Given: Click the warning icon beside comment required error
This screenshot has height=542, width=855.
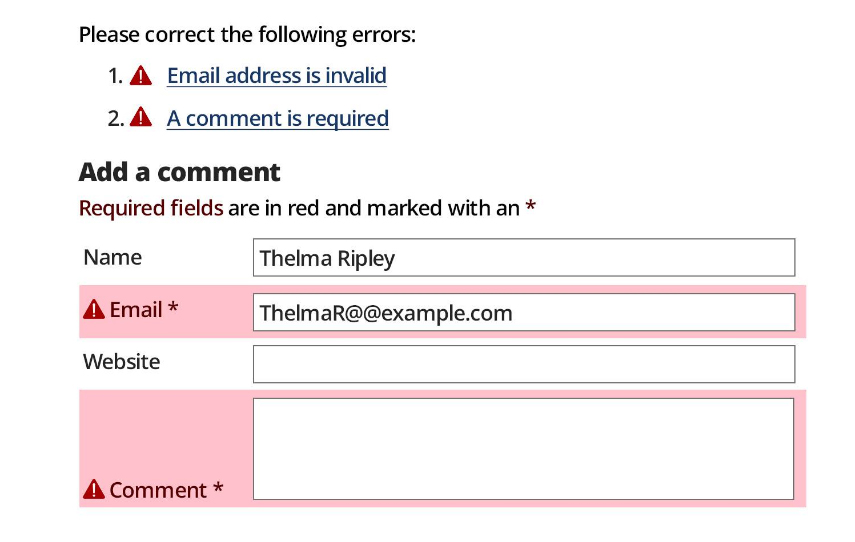Looking at the screenshot, I should (x=141, y=117).
